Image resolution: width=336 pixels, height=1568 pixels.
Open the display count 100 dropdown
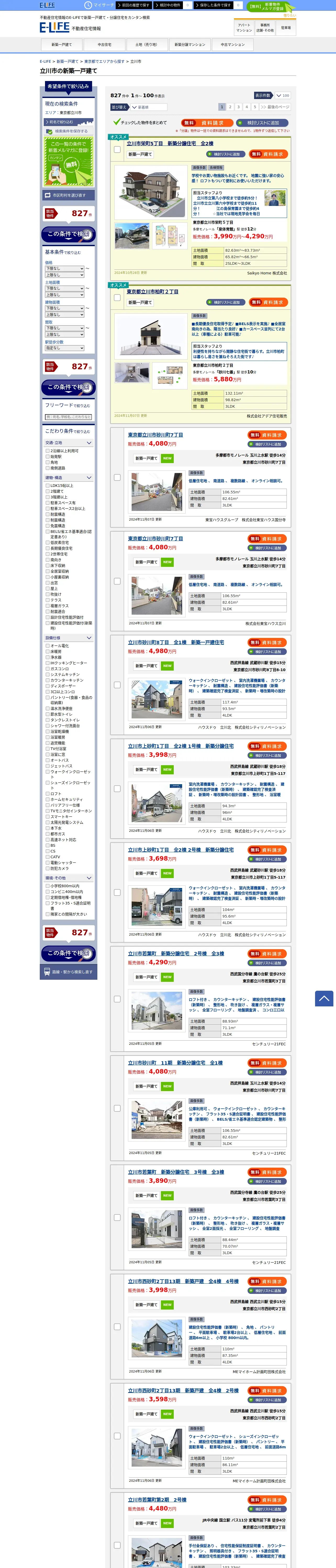click(282, 96)
